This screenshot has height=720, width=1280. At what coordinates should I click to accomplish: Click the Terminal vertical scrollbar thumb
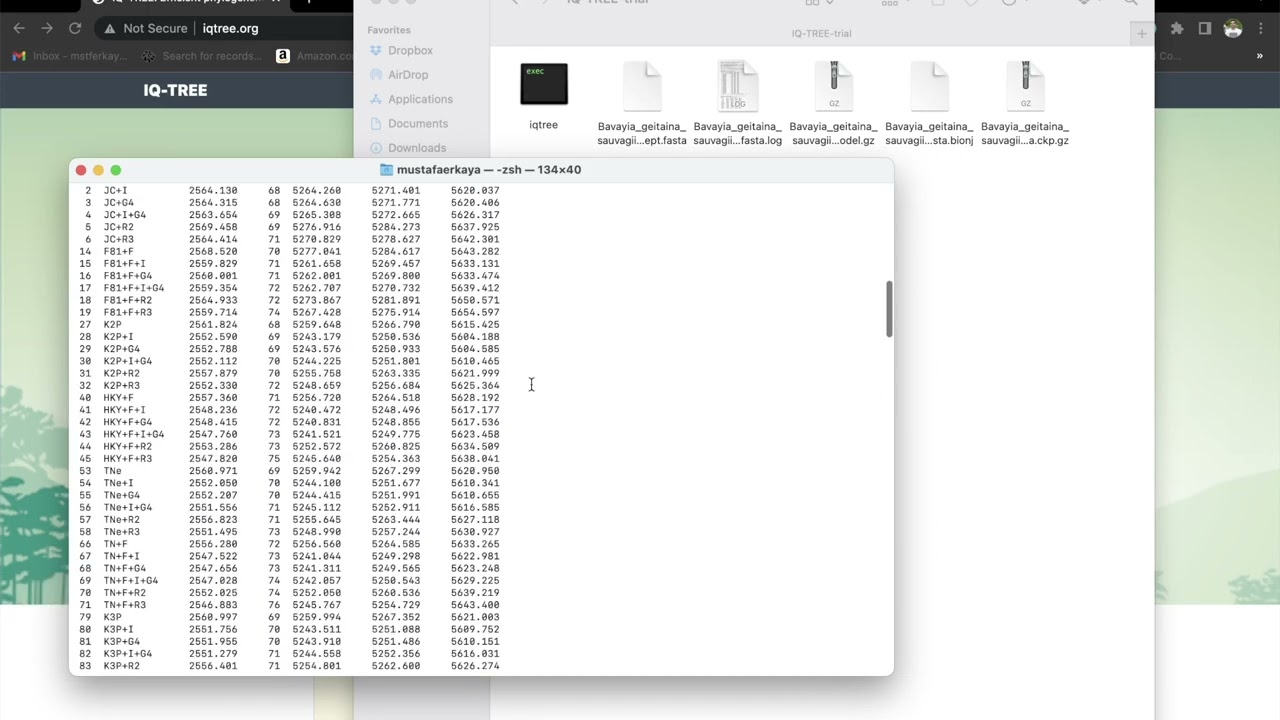coord(888,309)
